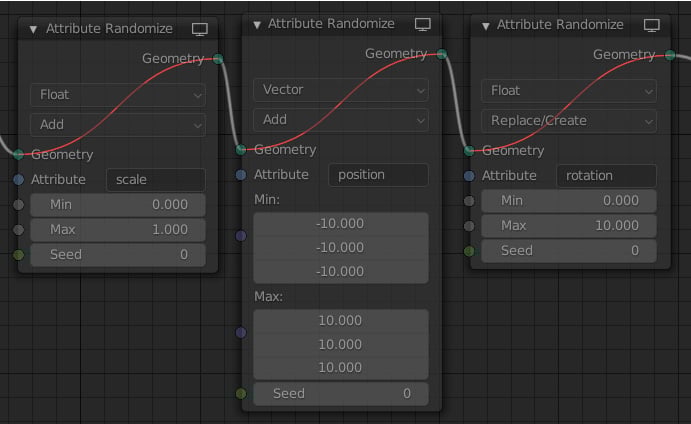Open Float data type dropdown in rotation node
Screen dimensions: 691x424
tap(569, 91)
